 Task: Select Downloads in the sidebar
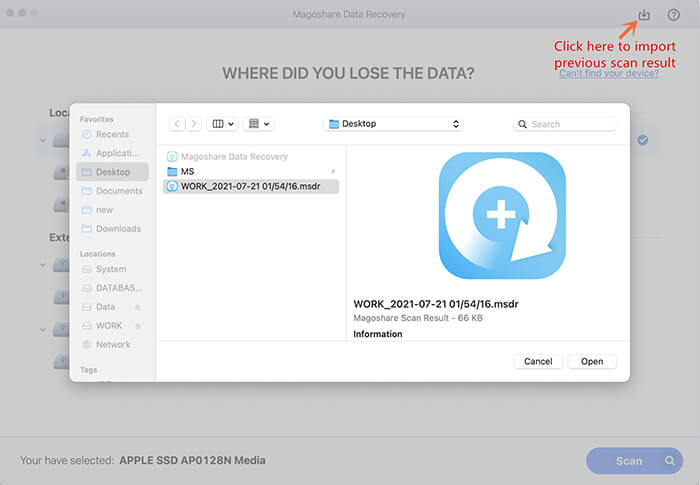112,229
